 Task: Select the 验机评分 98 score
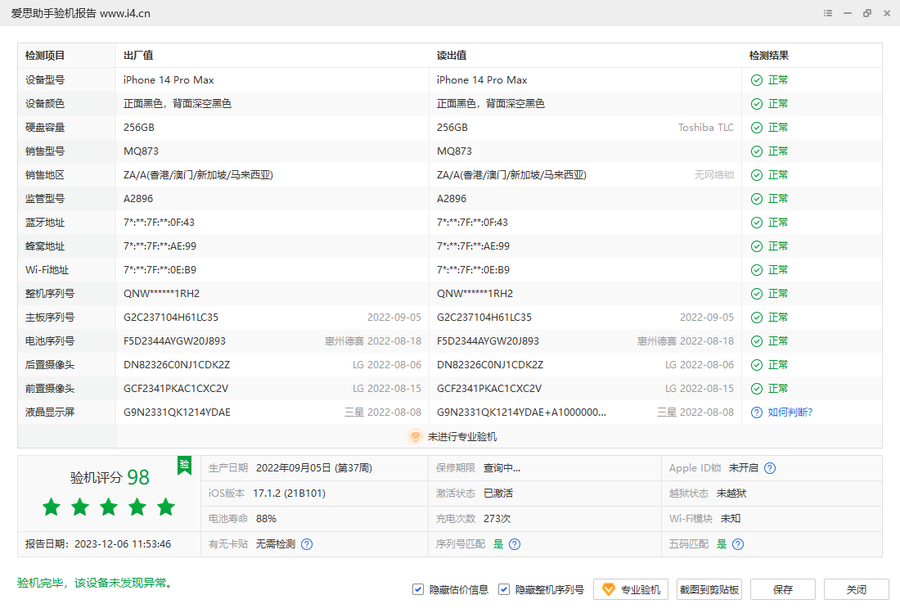(110, 478)
